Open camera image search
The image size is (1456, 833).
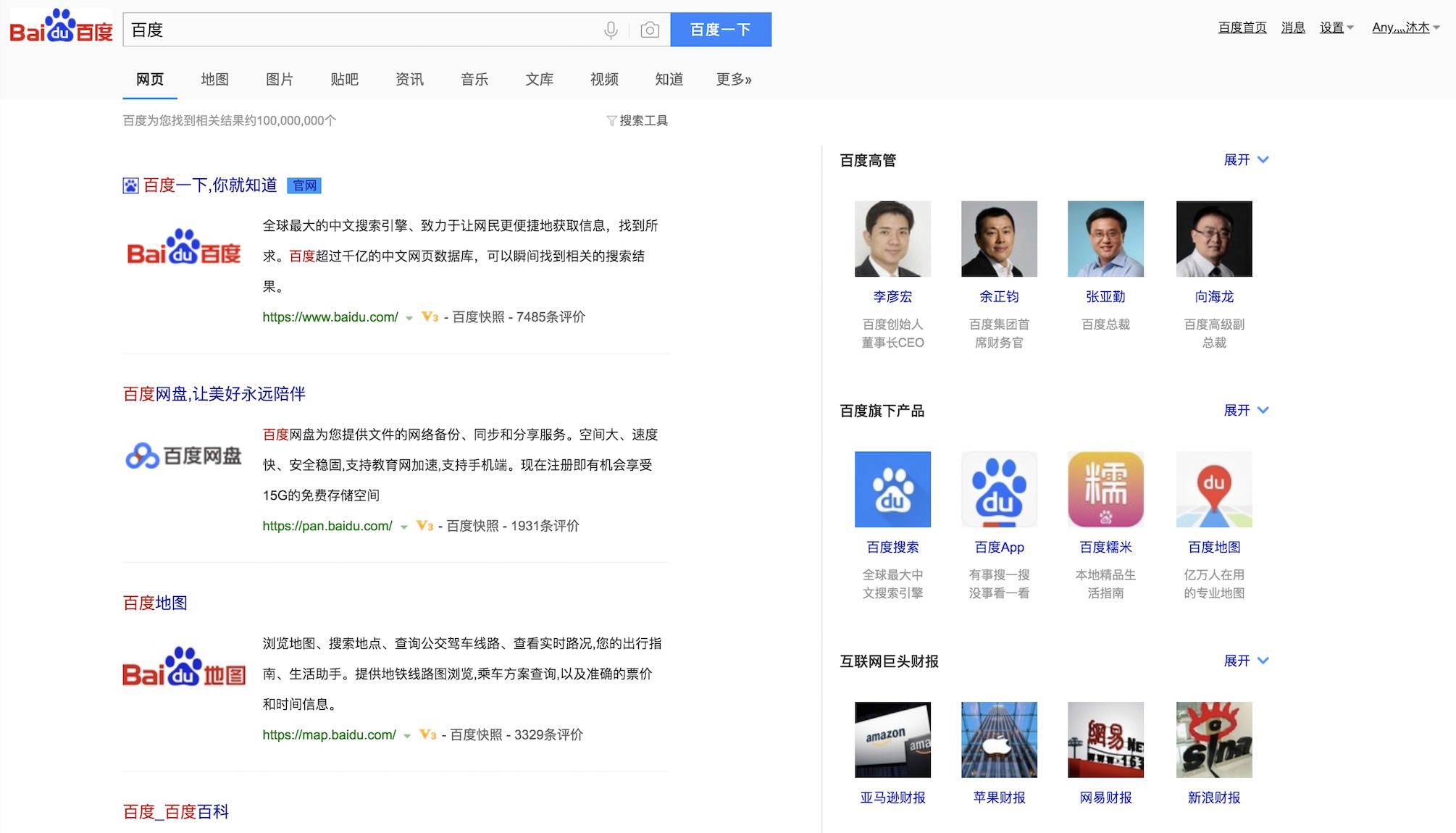(x=650, y=30)
